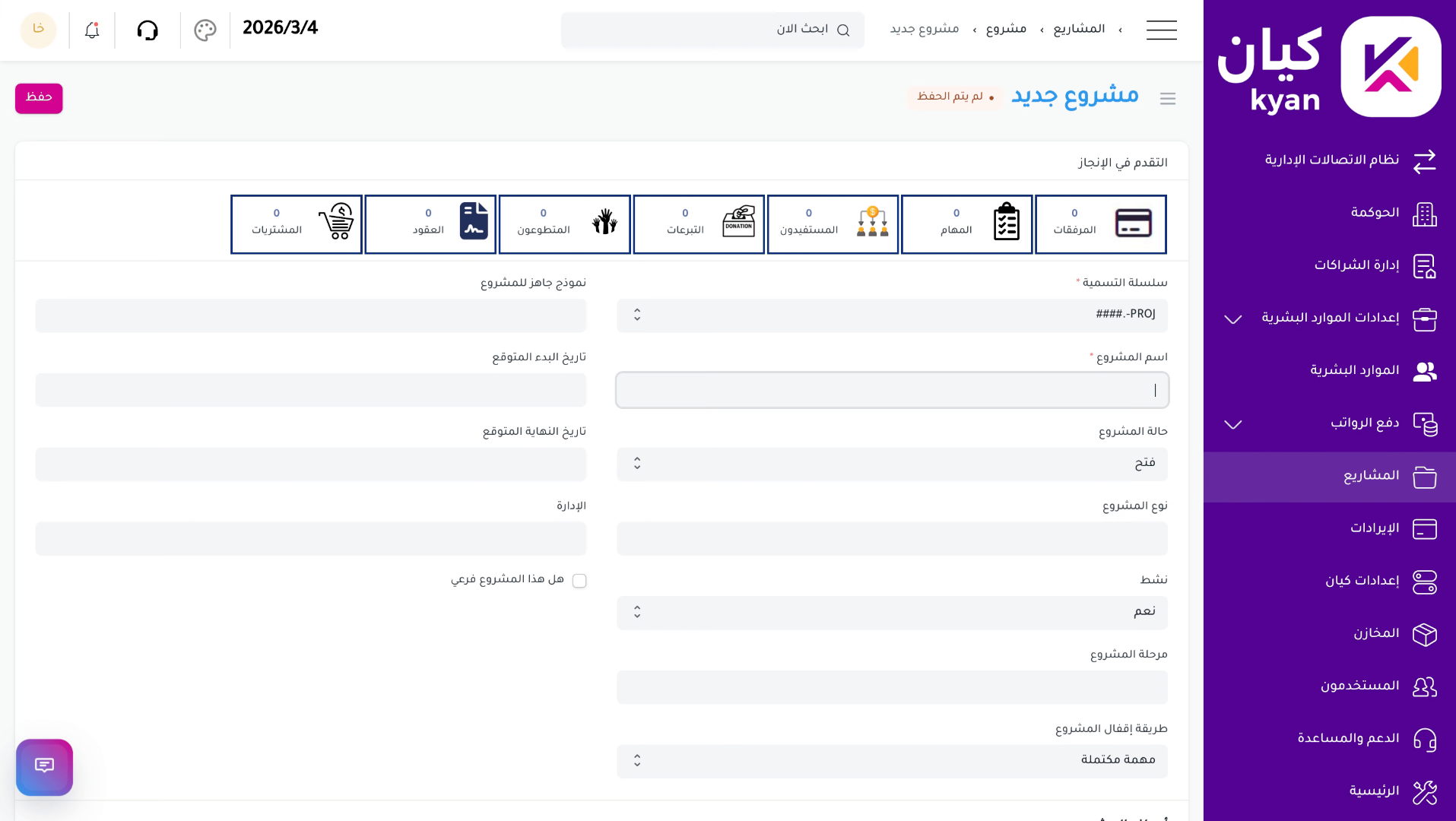Click the المخازن warehouse icon
This screenshot has width=1456, height=821.
[1426, 635]
